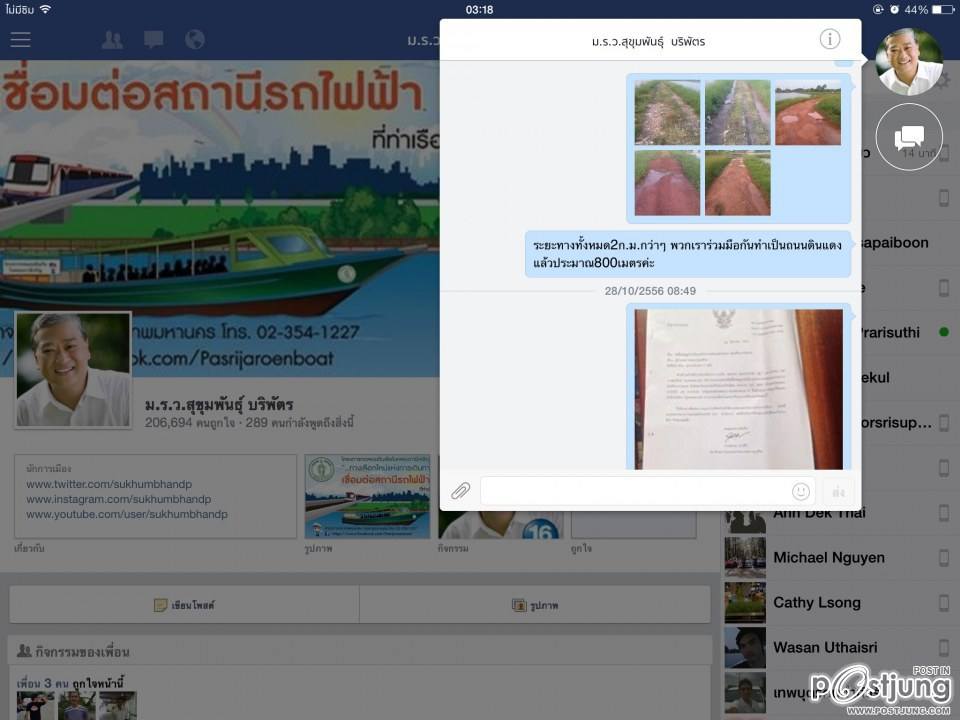The height and width of the screenshot is (720, 960).
Task: Open notifications globe icon
Action: [x=195, y=40]
